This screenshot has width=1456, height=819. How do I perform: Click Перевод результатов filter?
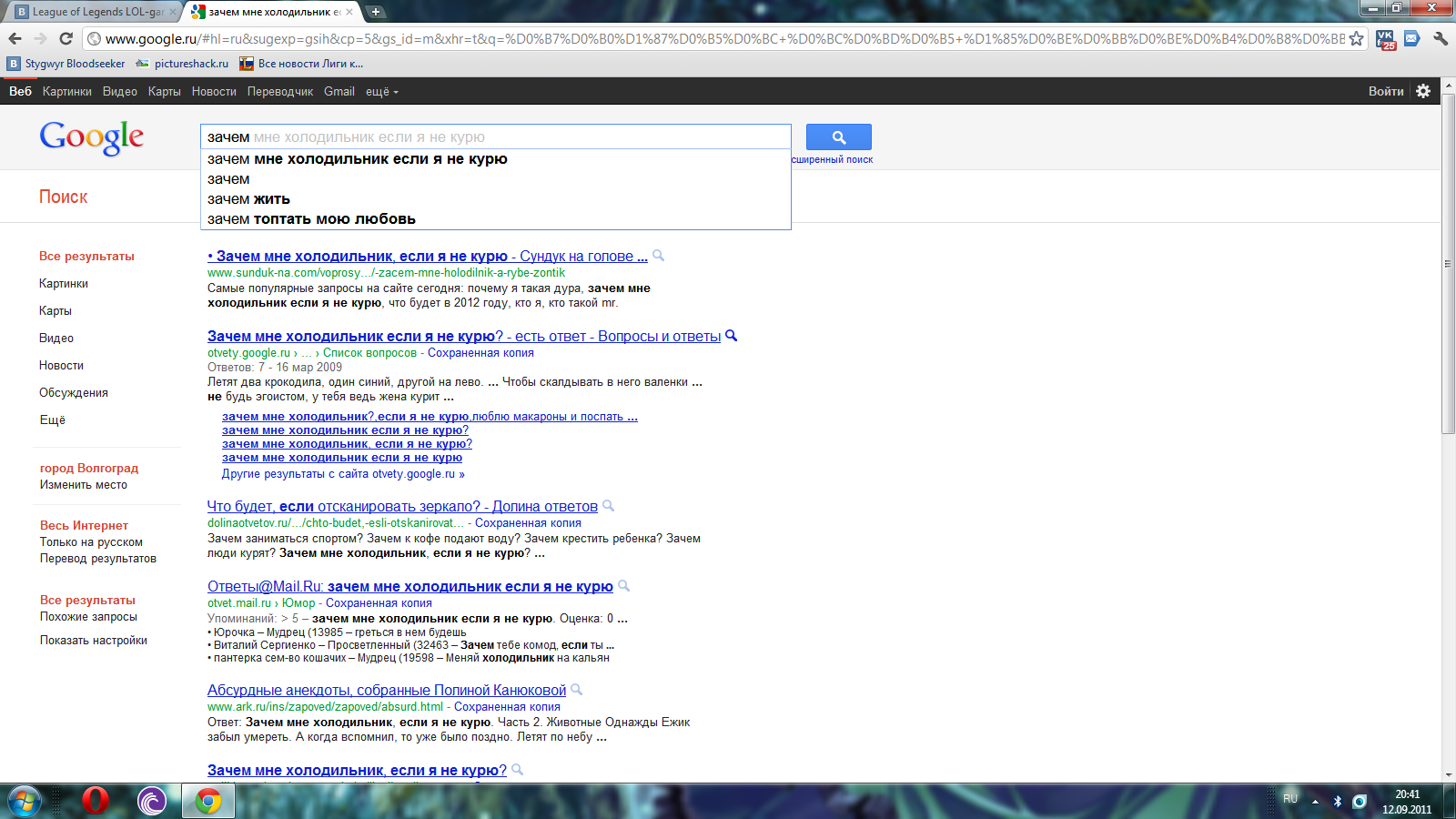(x=98, y=558)
